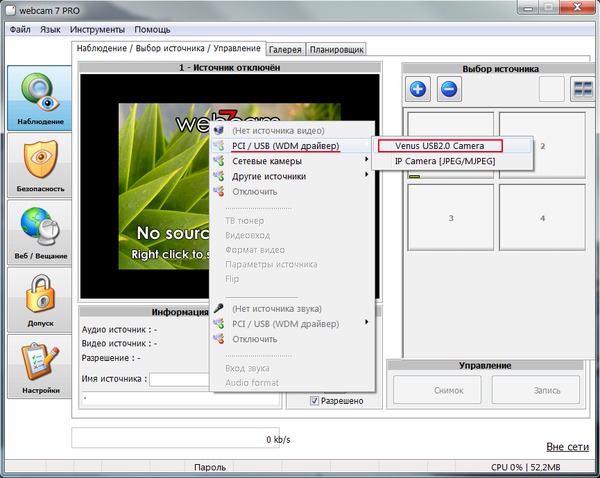The width and height of the screenshot is (600, 478).
Task: Click the No source video preview
Action: [x=165, y=186]
